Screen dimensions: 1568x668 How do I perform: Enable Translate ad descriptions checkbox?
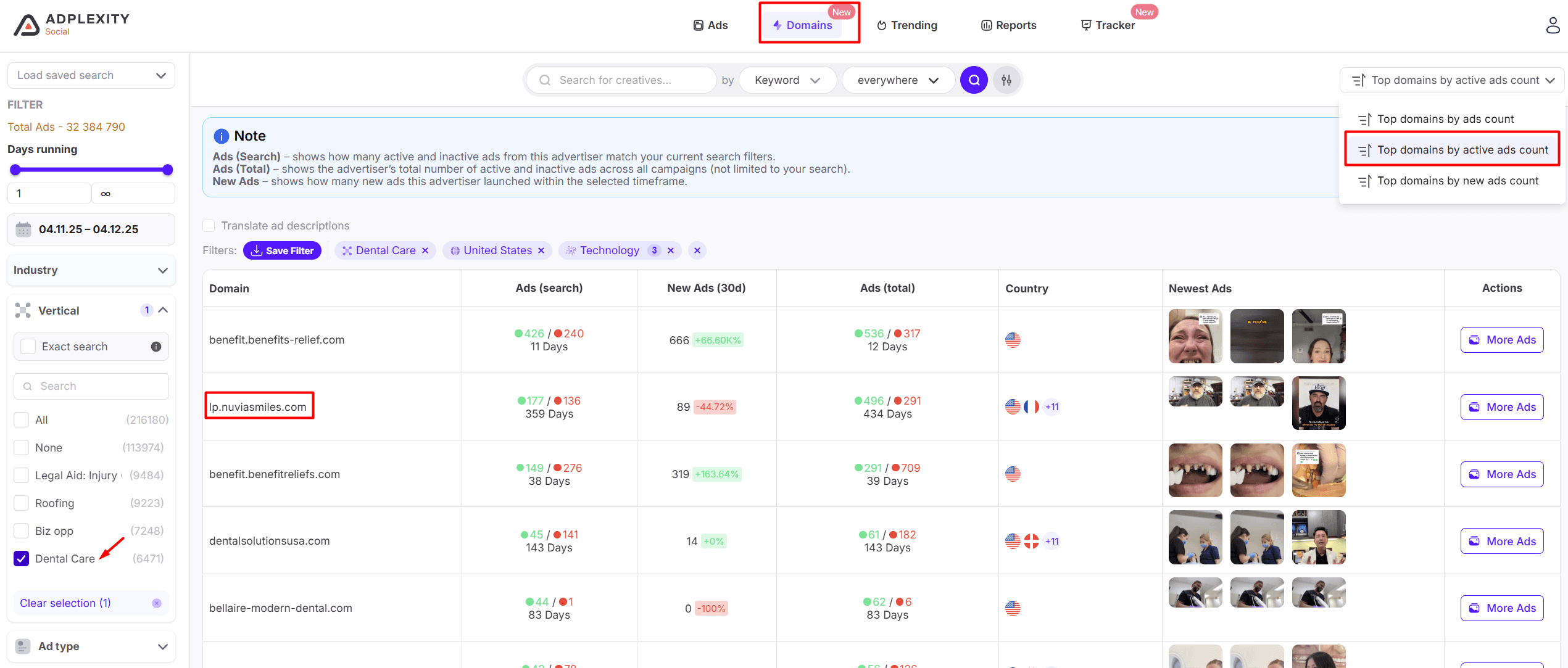tap(209, 226)
